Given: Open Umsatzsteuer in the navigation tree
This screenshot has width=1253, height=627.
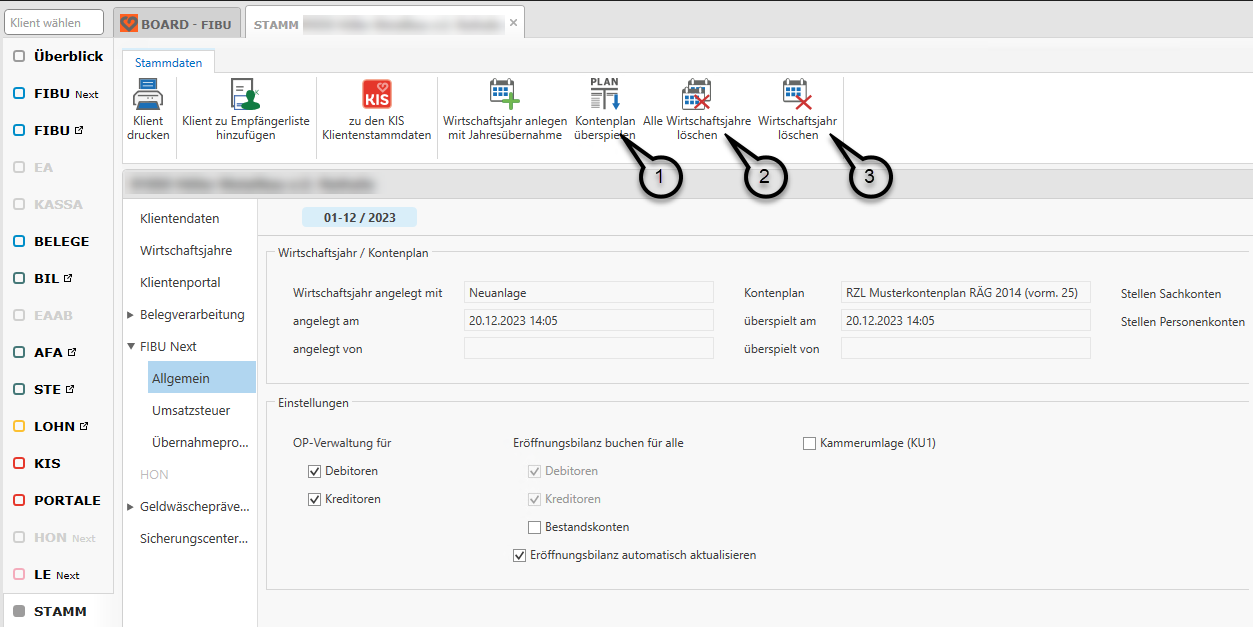Looking at the screenshot, I should click(190, 410).
